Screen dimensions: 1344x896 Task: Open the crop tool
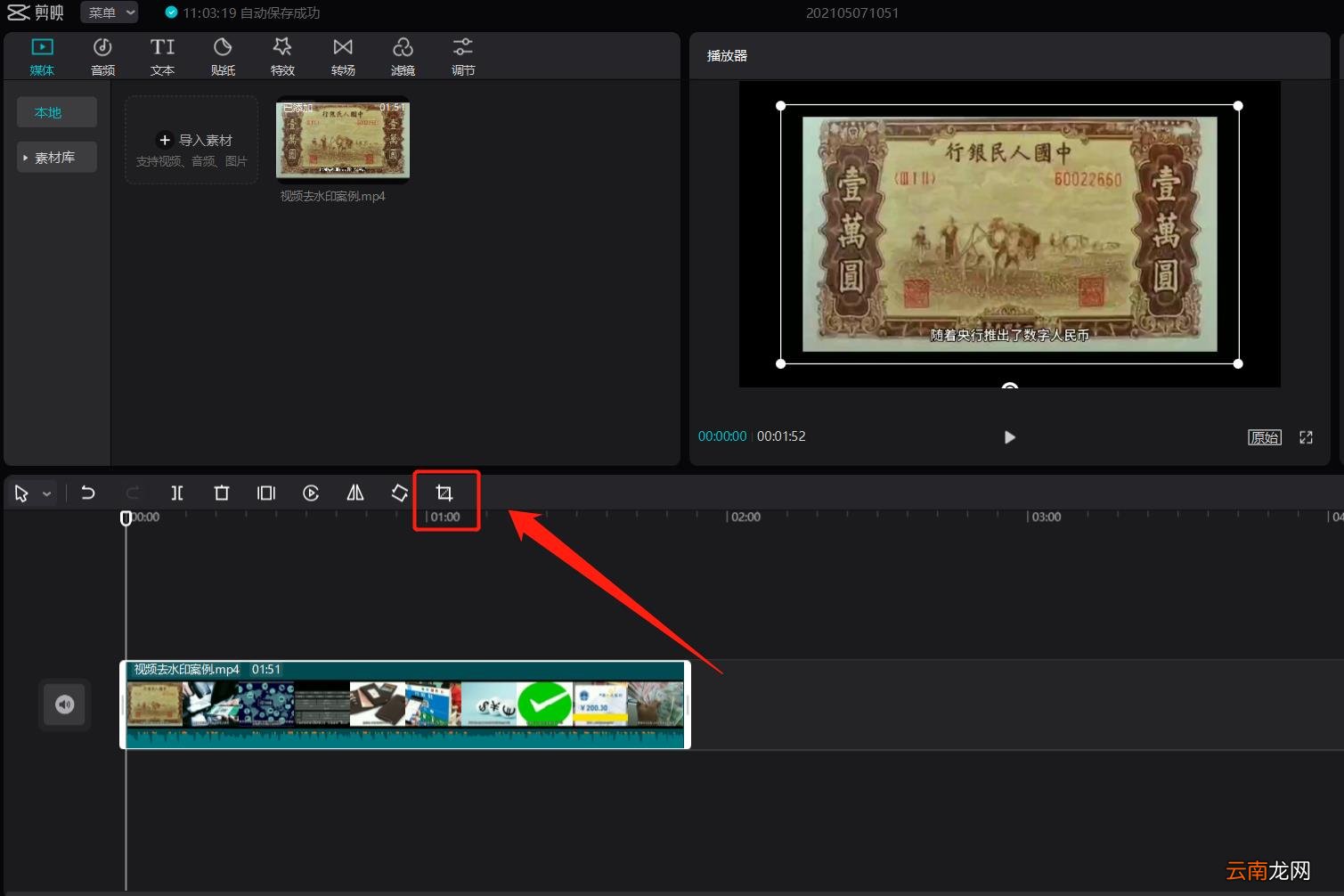point(444,493)
